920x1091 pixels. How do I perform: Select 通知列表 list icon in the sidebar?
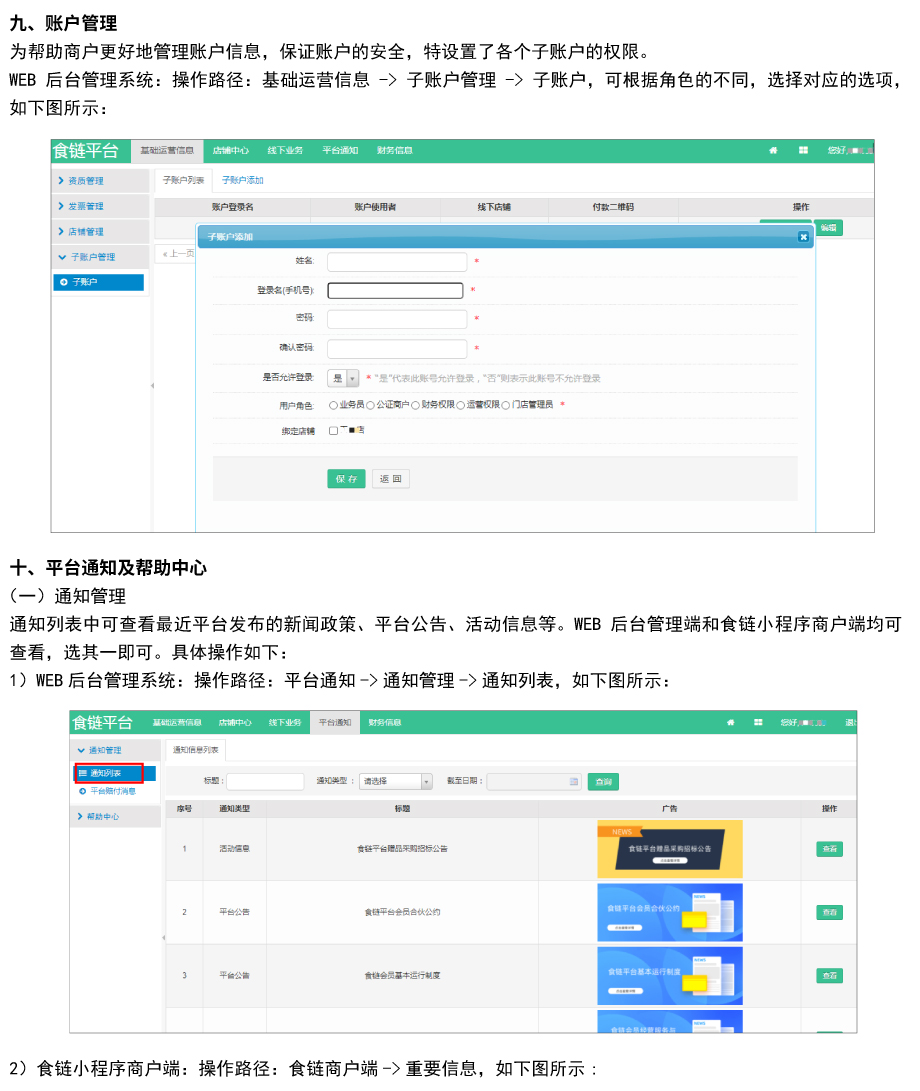click(84, 773)
